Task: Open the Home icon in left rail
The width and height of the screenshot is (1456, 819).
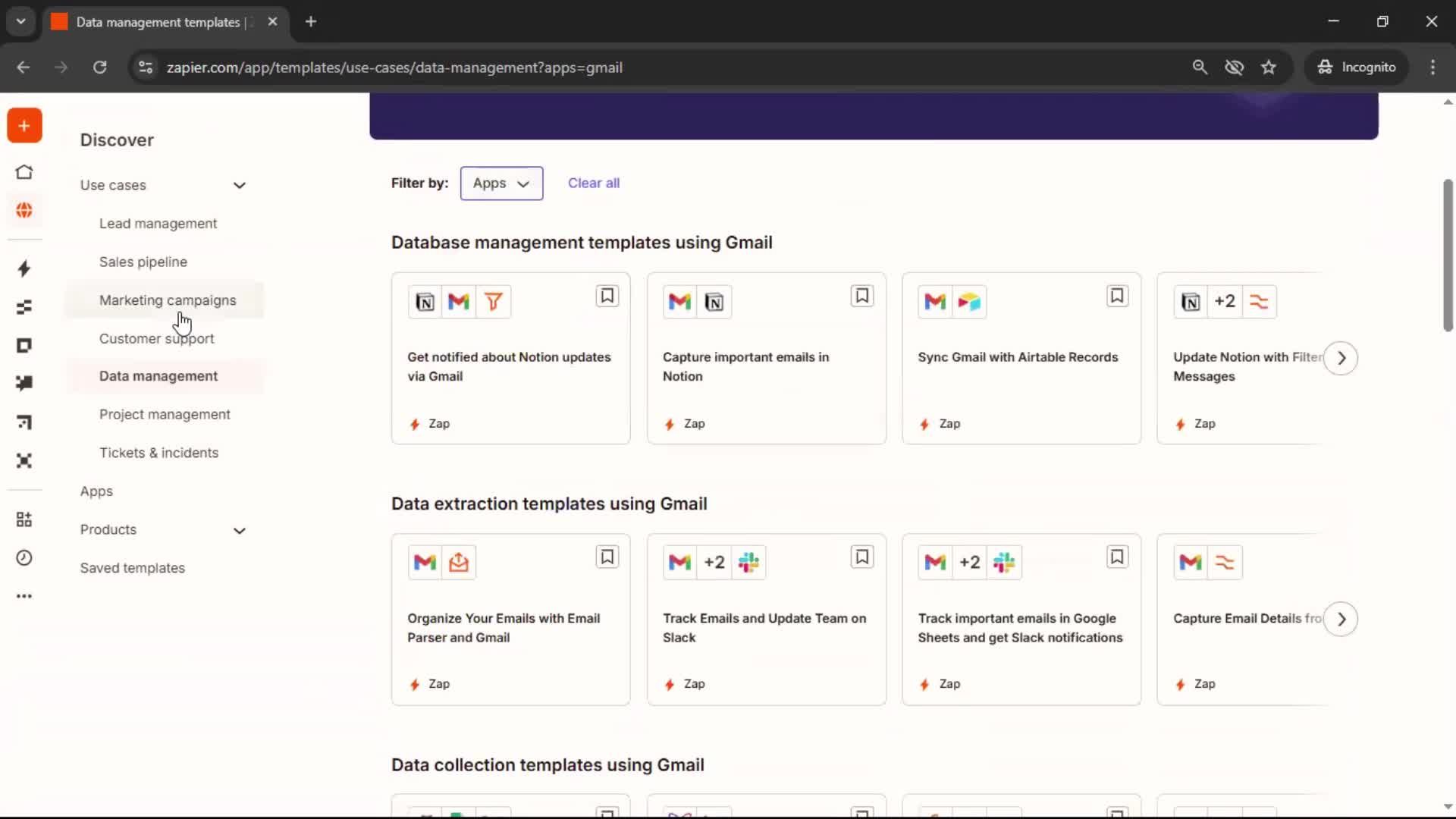Action: (24, 172)
